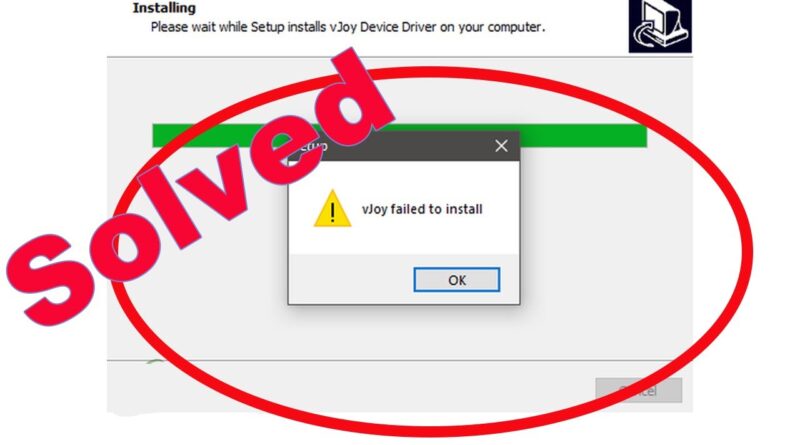Close the Setup error dialog with the X

pyautogui.click(x=501, y=146)
